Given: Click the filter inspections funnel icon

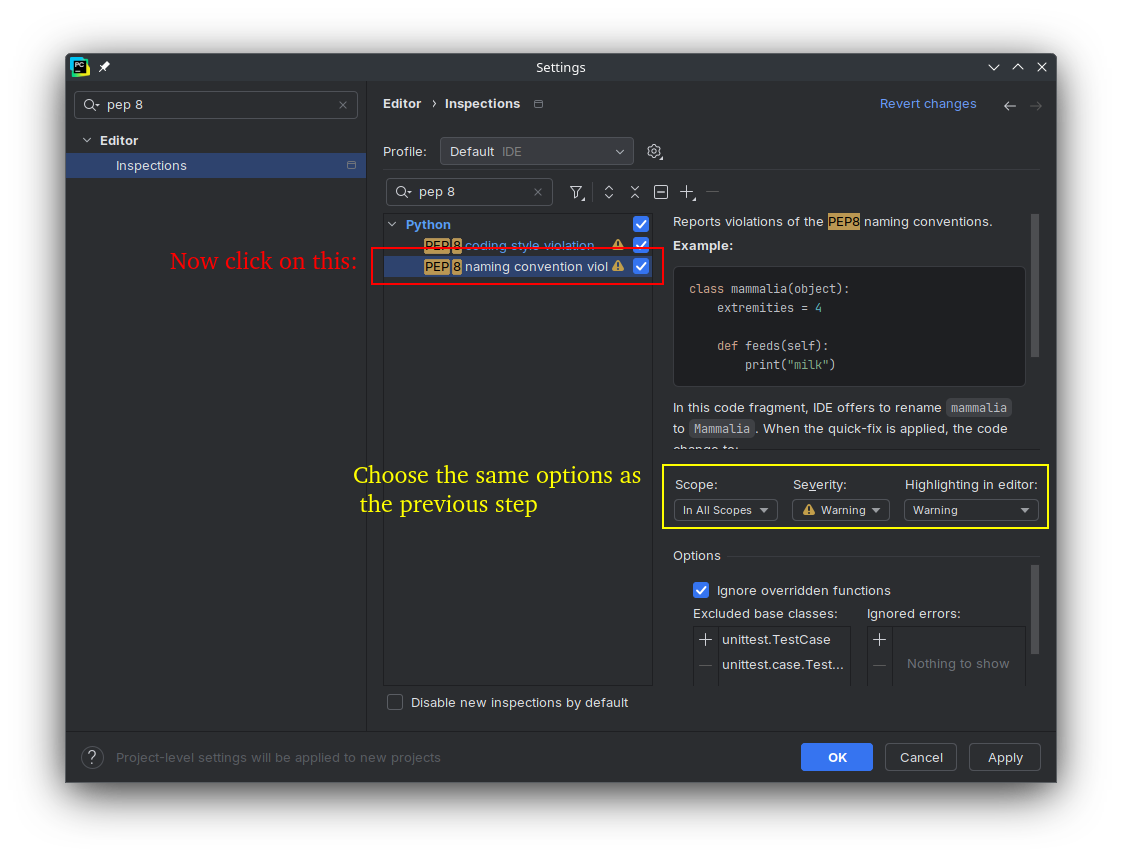Looking at the screenshot, I should [x=576, y=192].
